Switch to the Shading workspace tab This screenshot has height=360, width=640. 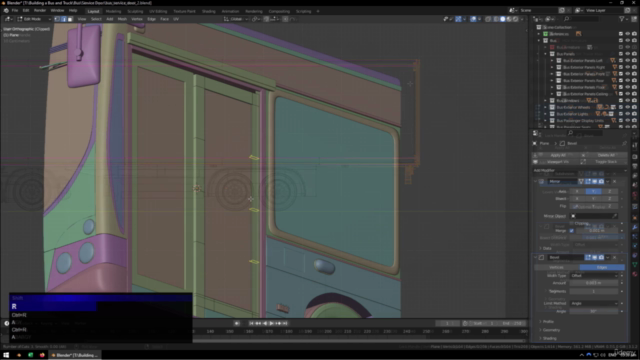coord(209,11)
